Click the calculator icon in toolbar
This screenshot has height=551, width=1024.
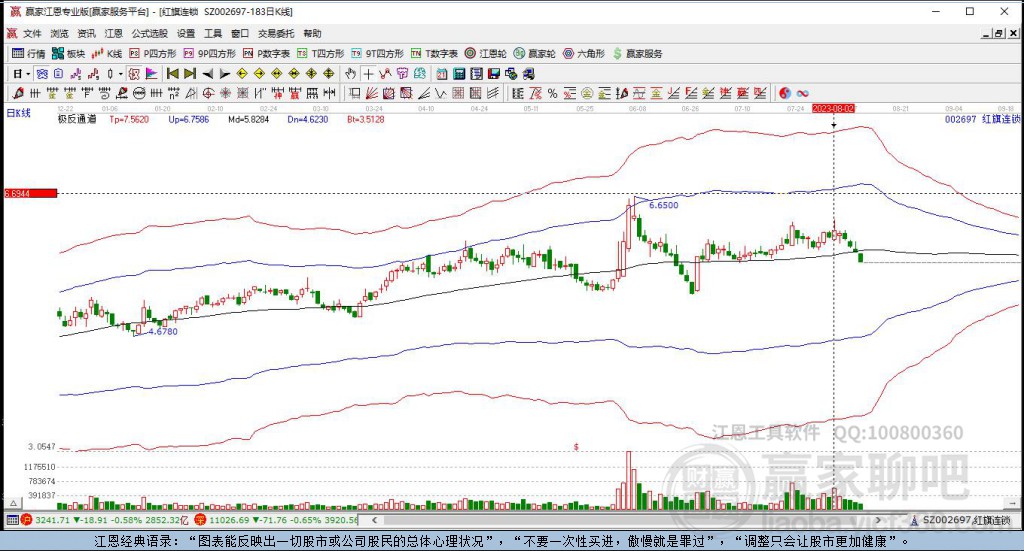459,73
